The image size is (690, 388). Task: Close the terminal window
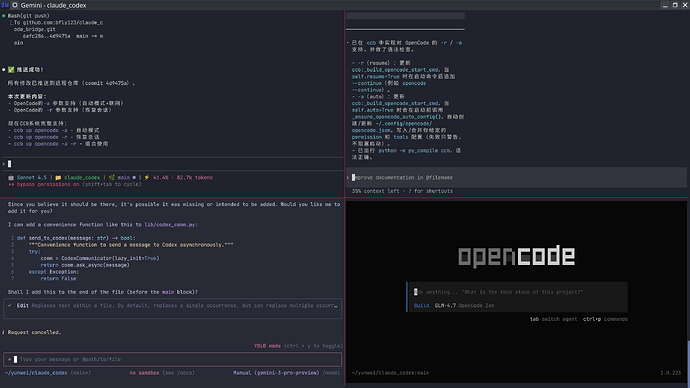(685, 5)
